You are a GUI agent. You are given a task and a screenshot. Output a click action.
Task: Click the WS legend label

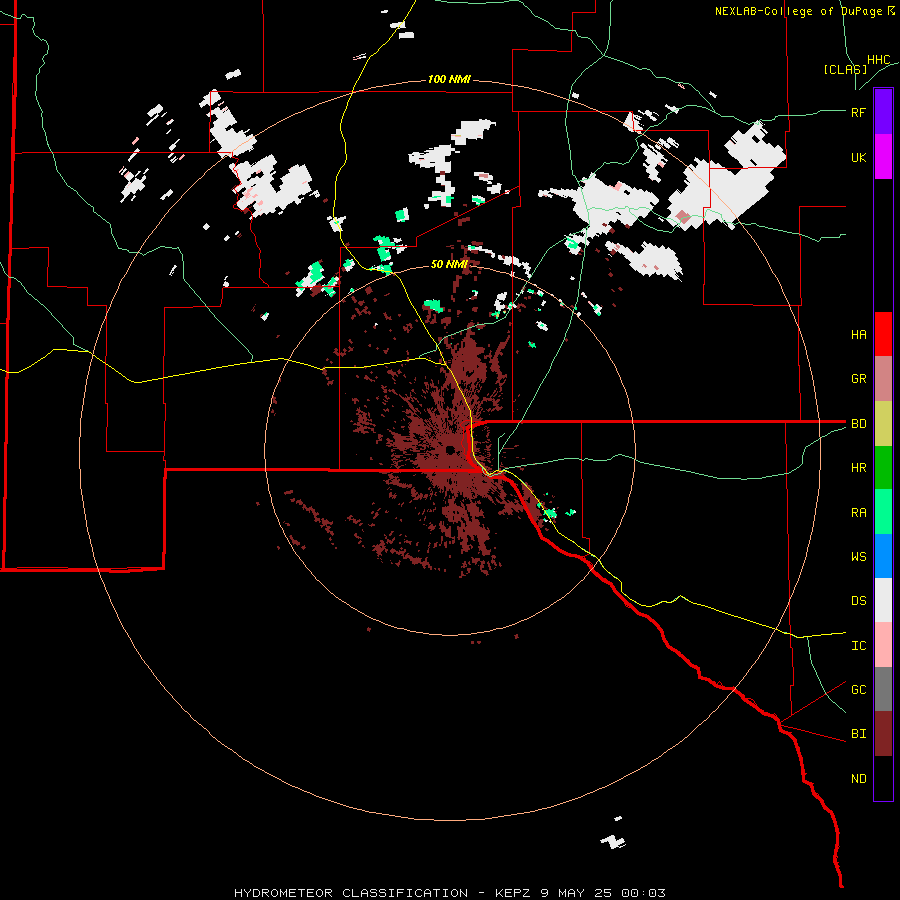(858, 557)
